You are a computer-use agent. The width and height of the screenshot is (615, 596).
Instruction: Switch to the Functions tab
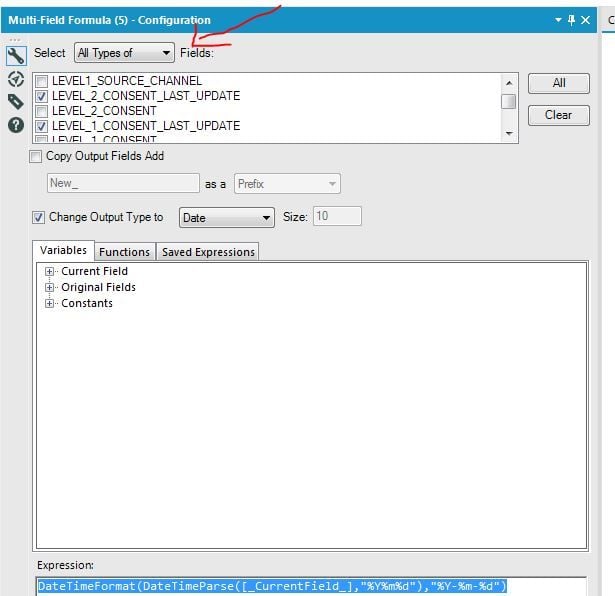coord(125,252)
